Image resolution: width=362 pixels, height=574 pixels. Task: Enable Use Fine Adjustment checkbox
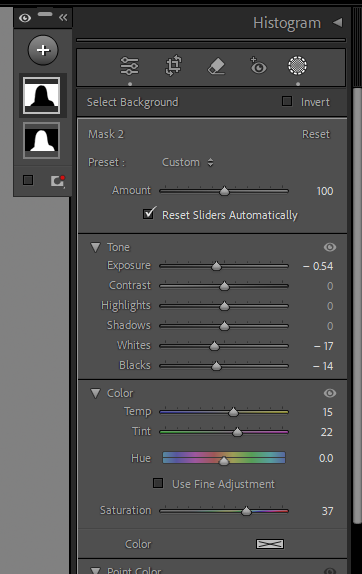(x=158, y=483)
